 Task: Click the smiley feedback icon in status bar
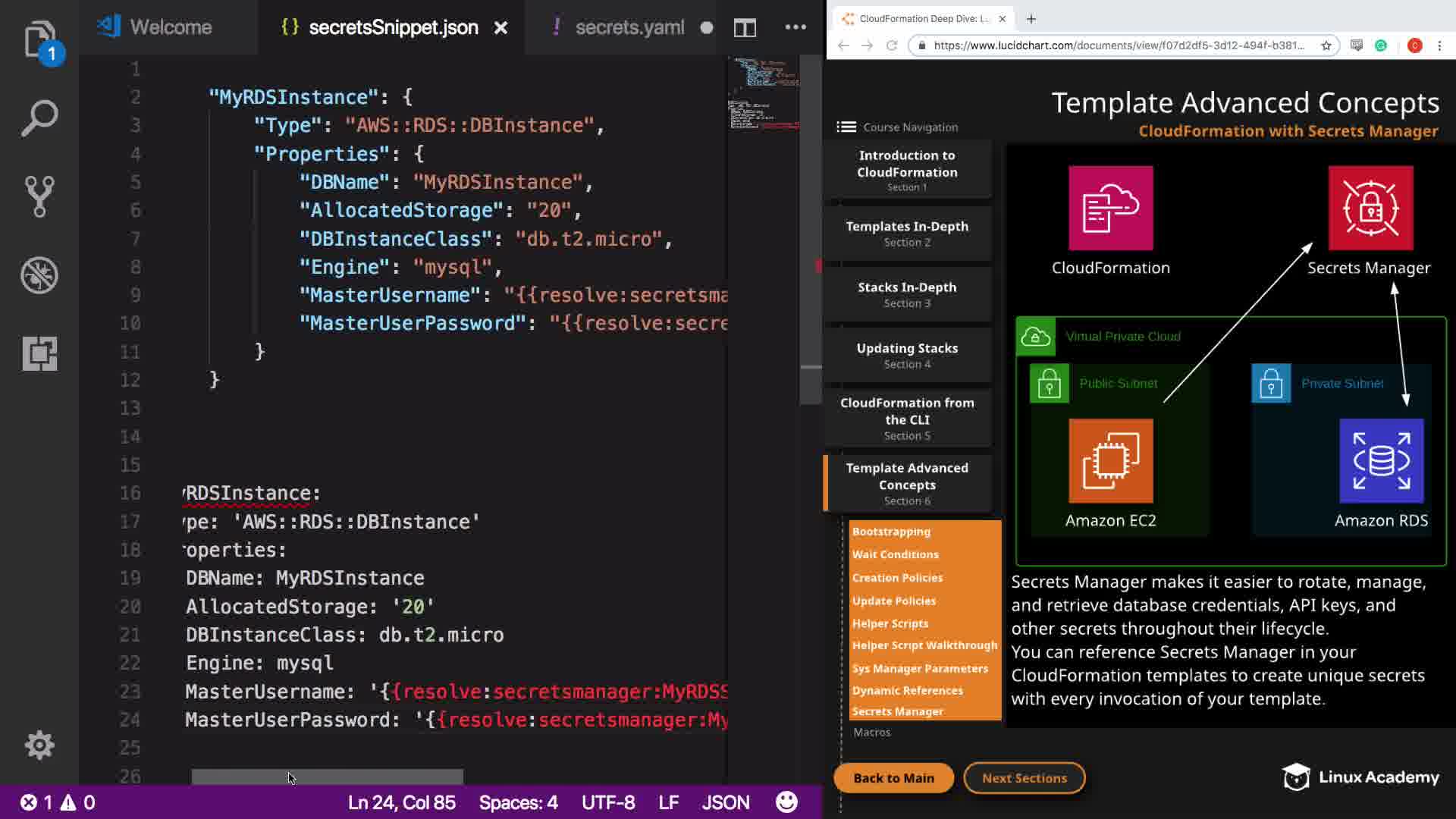[786, 802]
